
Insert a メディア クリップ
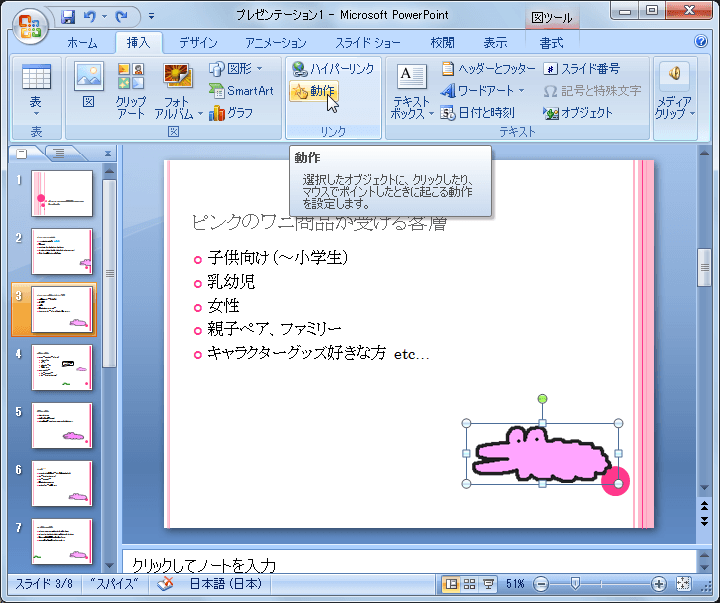click(x=674, y=90)
